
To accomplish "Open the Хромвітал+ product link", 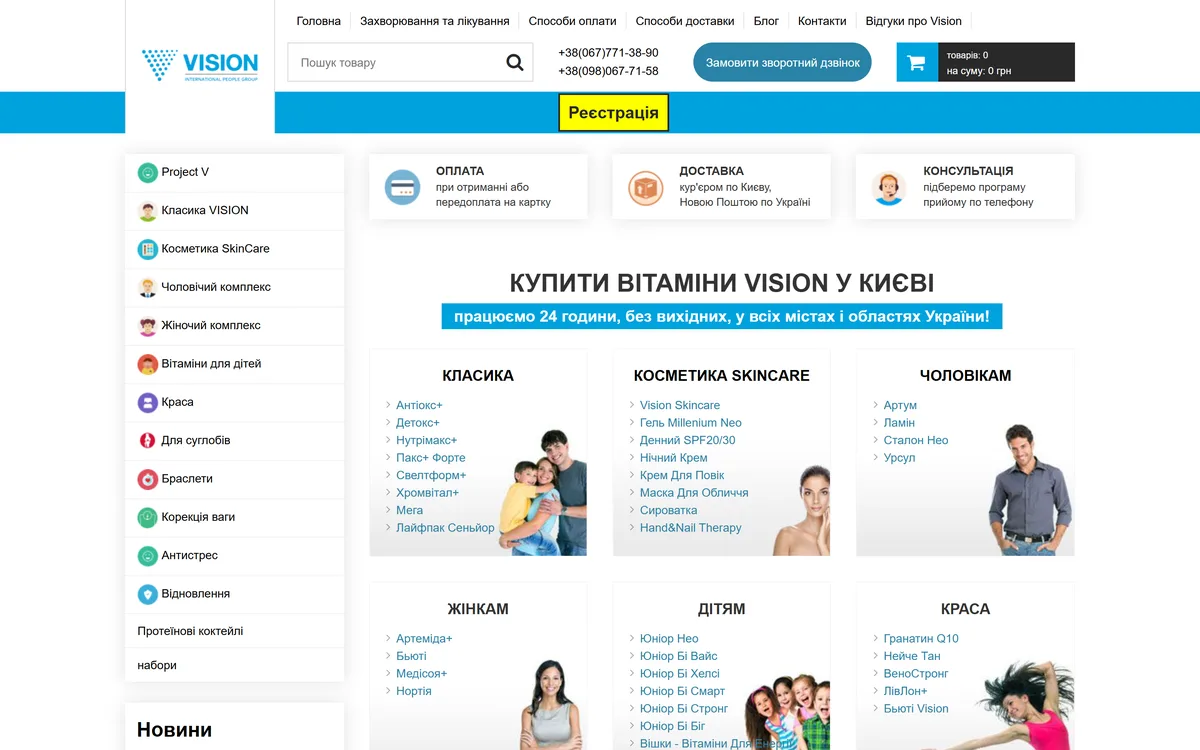I will (x=428, y=493).
